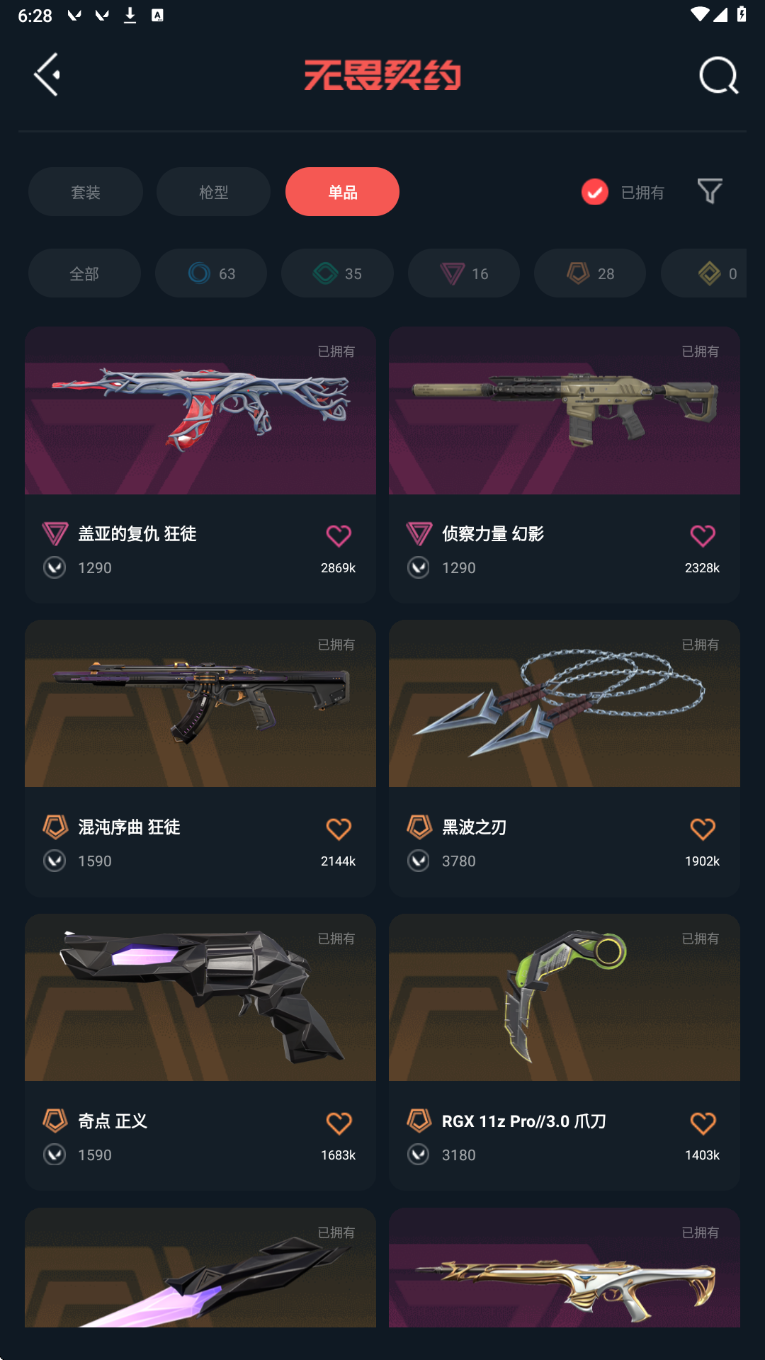Toggle the 已拥有 owned checkbox
The image size is (765, 1360).
click(595, 192)
